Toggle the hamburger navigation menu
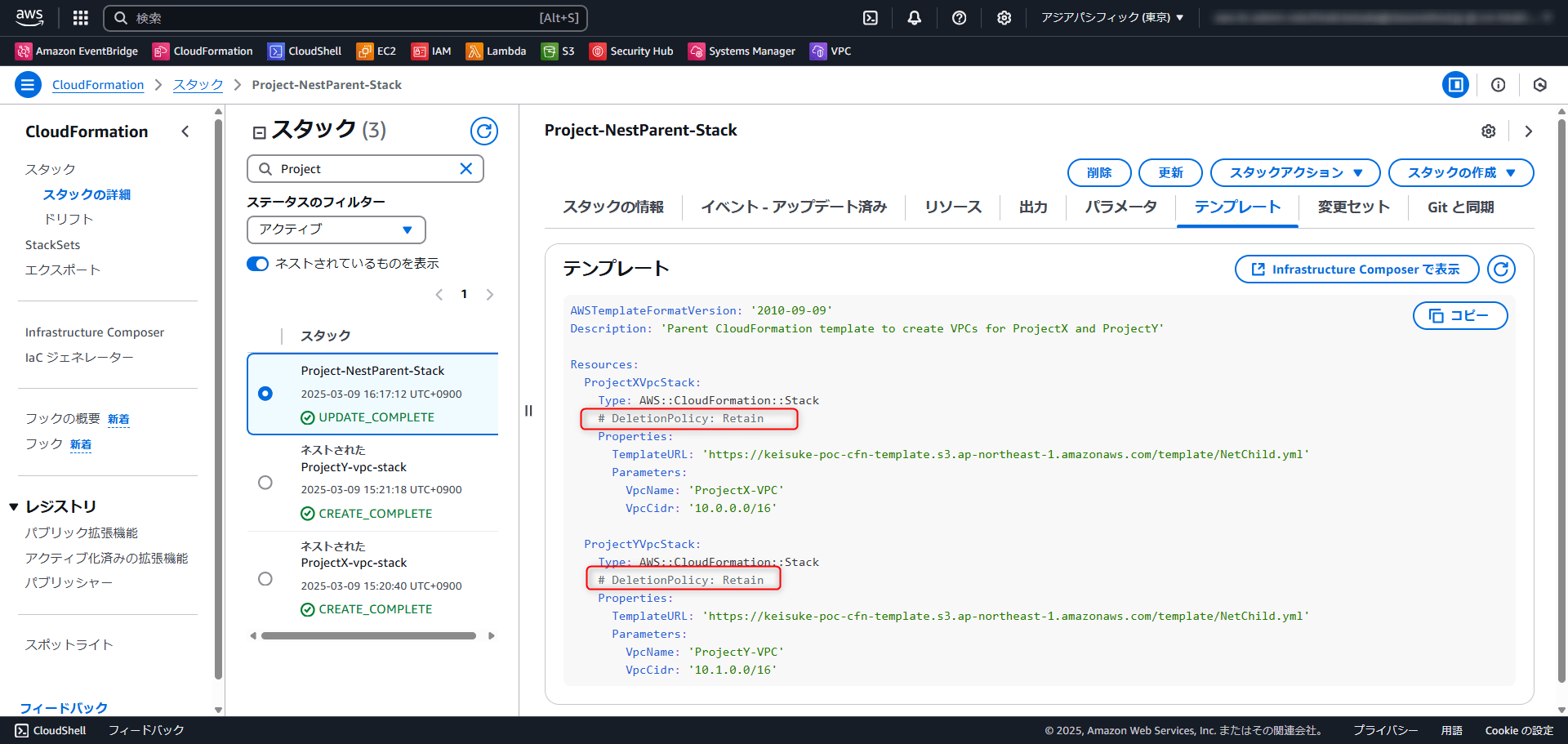Image resolution: width=1568 pixels, height=744 pixels. click(28, 84)
